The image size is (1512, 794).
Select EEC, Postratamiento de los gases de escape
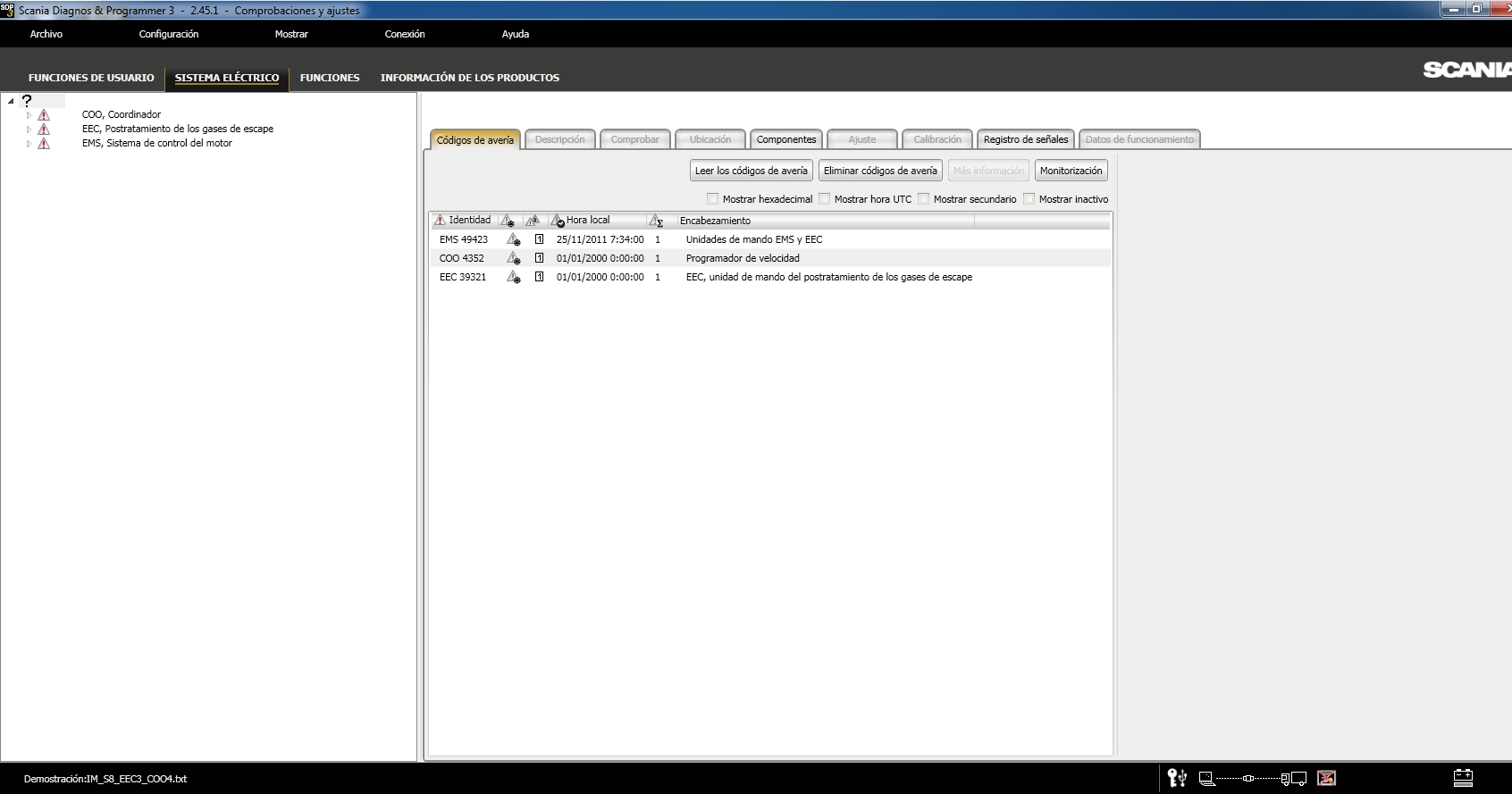coord(178,130)
